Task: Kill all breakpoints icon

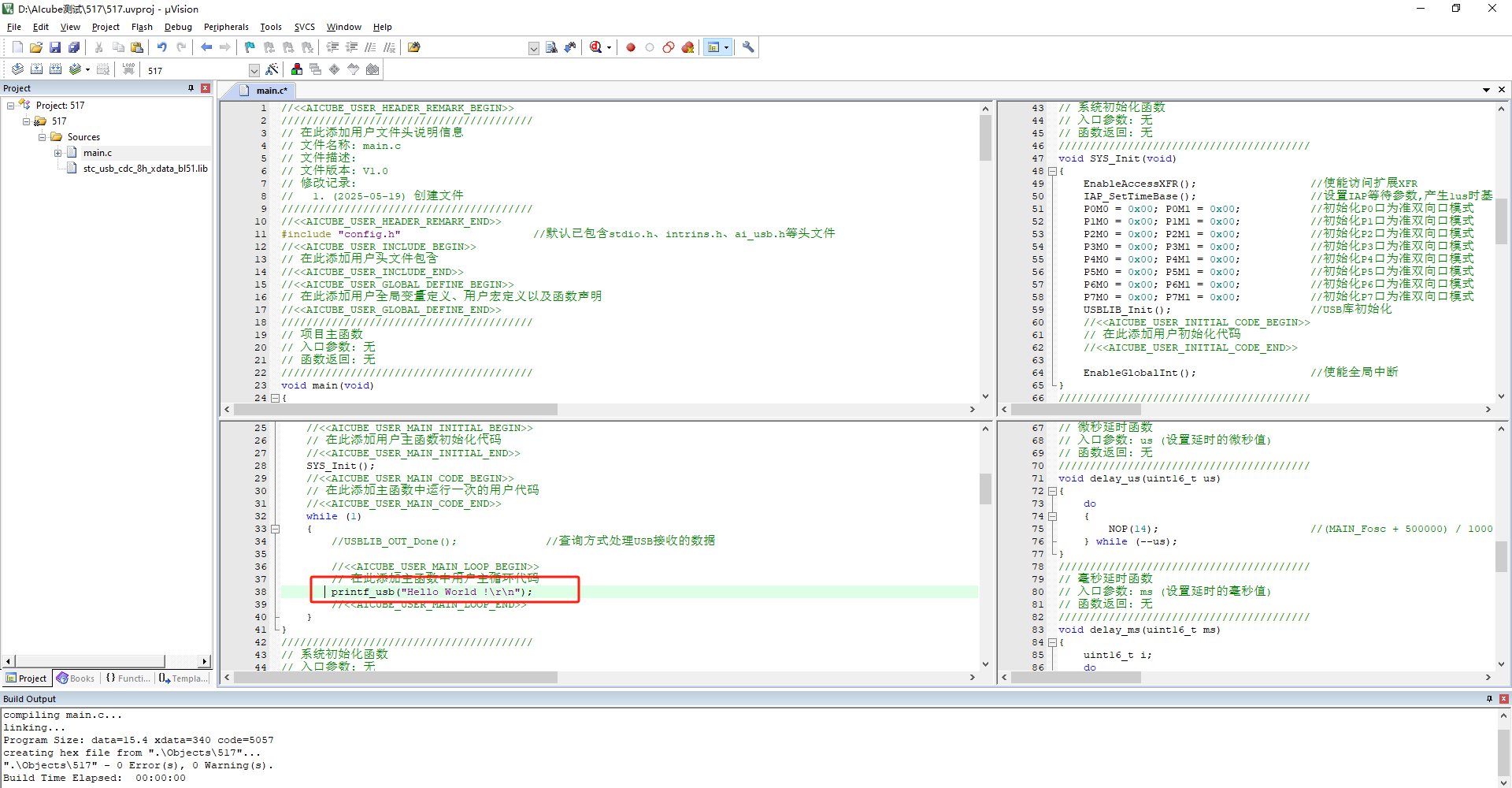Action: [687, 47]
